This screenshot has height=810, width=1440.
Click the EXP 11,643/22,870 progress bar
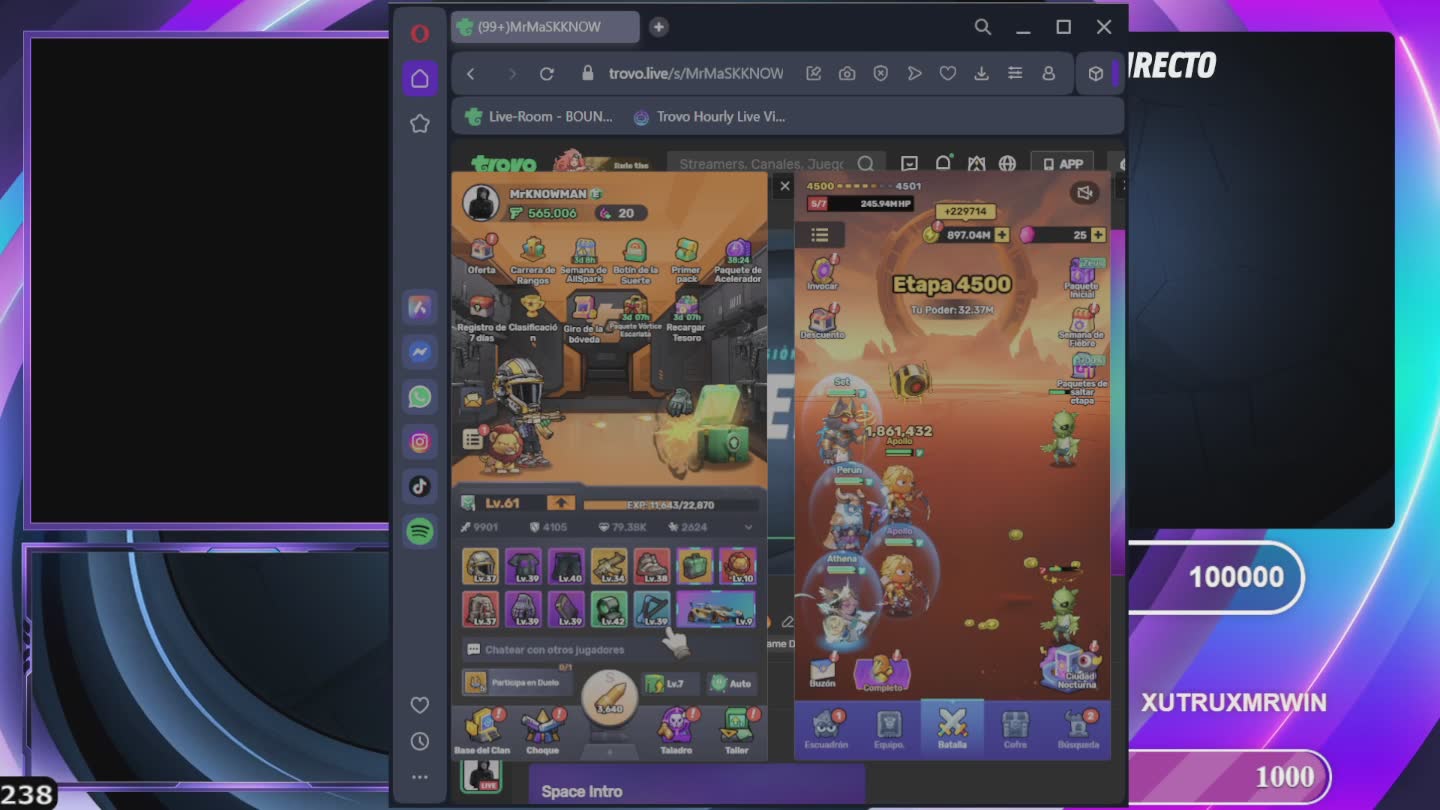670,504
